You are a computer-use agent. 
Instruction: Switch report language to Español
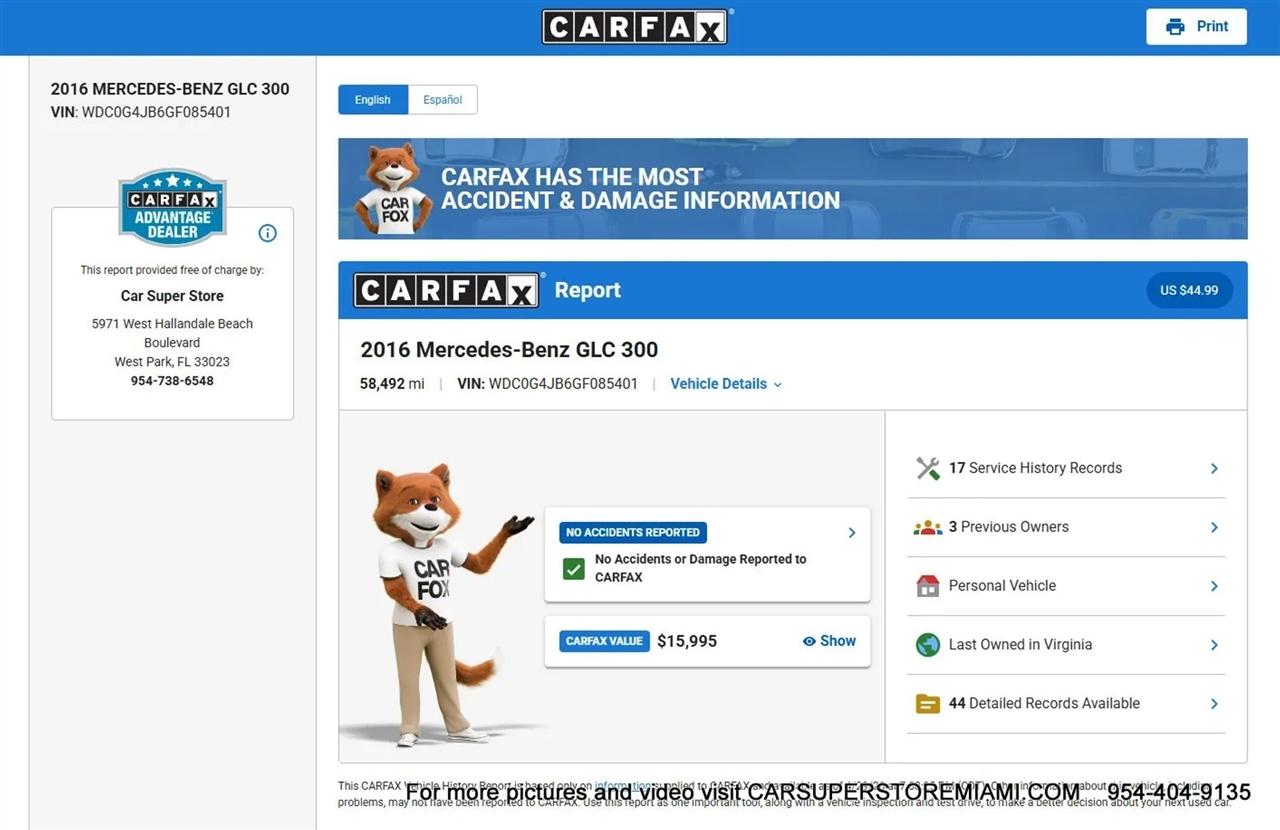[x=442, y=100]
